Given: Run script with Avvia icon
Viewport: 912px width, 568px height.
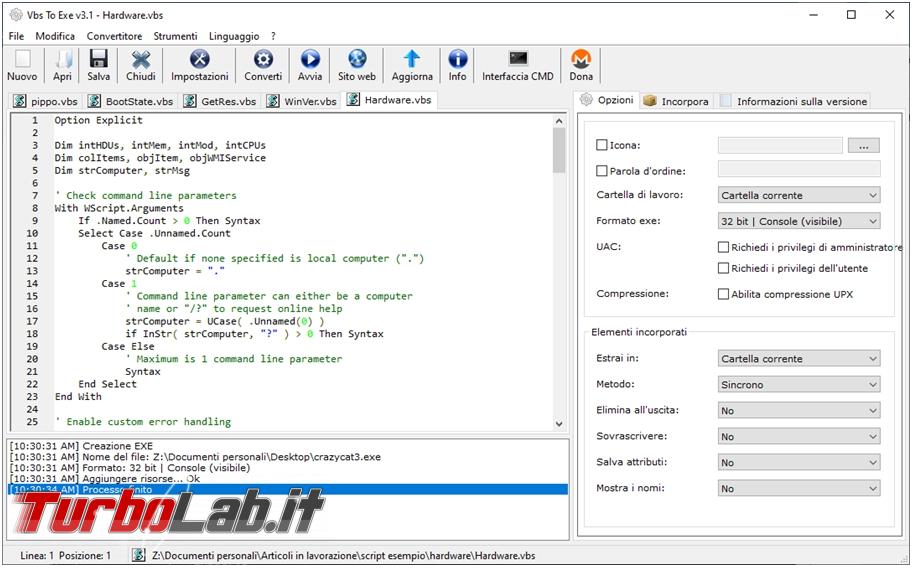Looking at the screenshot, I should click(310, 59).
